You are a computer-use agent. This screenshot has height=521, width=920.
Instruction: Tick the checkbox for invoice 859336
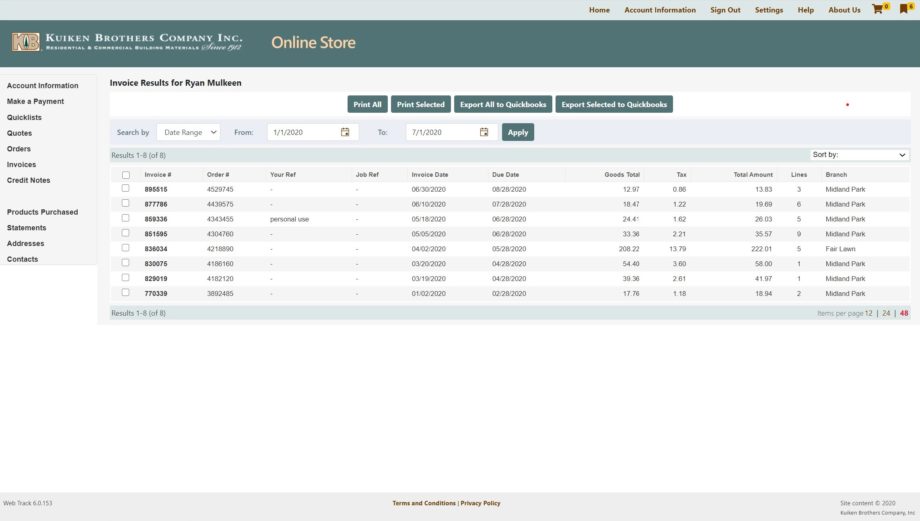coord(125,218)
